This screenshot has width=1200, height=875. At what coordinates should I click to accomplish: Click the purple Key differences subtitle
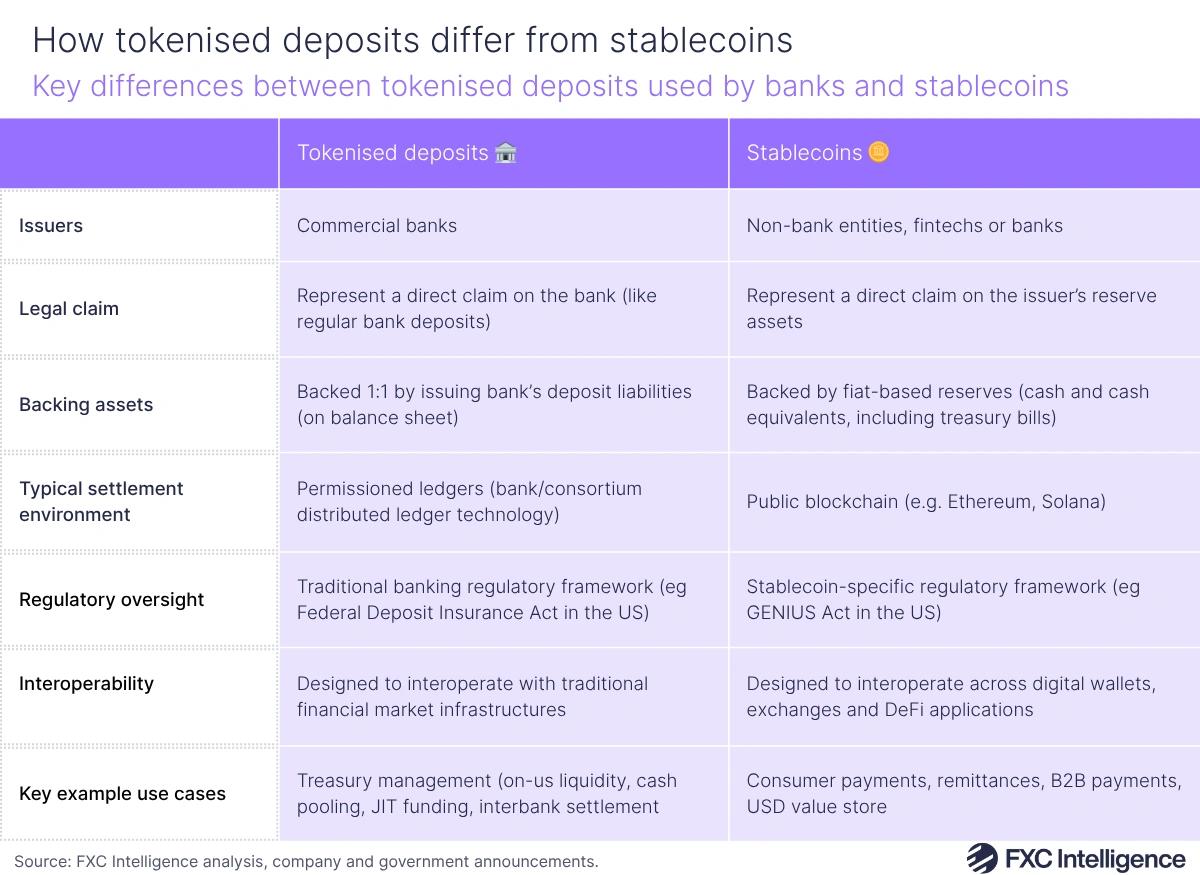(550, 86)
